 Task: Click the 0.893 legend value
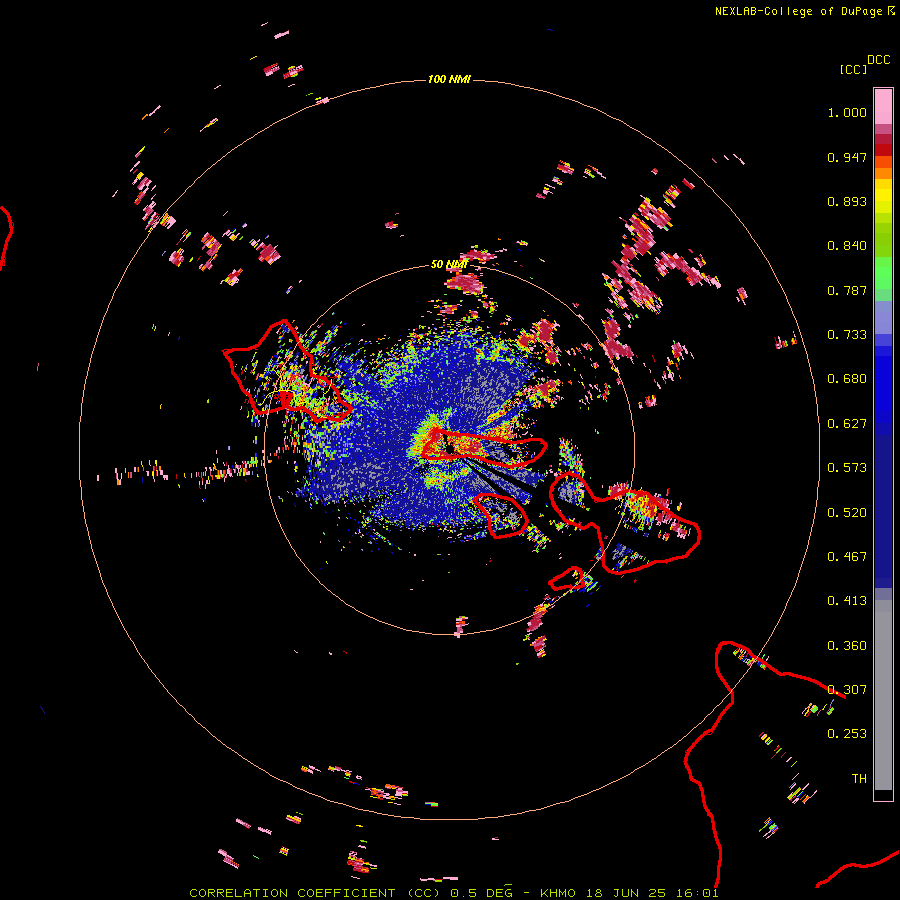[x=847, y=201]
